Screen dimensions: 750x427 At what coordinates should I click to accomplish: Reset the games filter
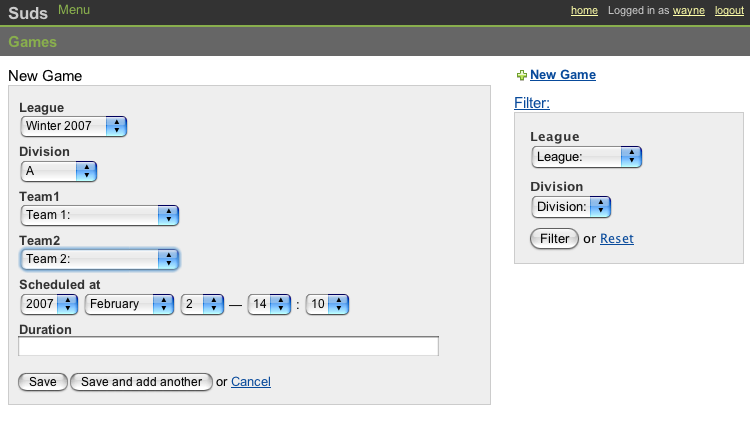point(616,239)
